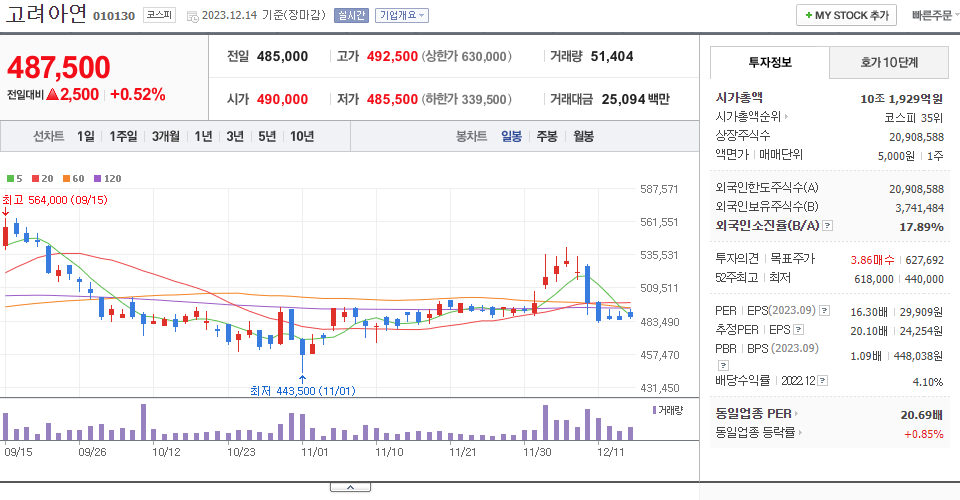Select the 1주일 line chart period
Viewport: 960px width, 500px height.
[123, 136]
